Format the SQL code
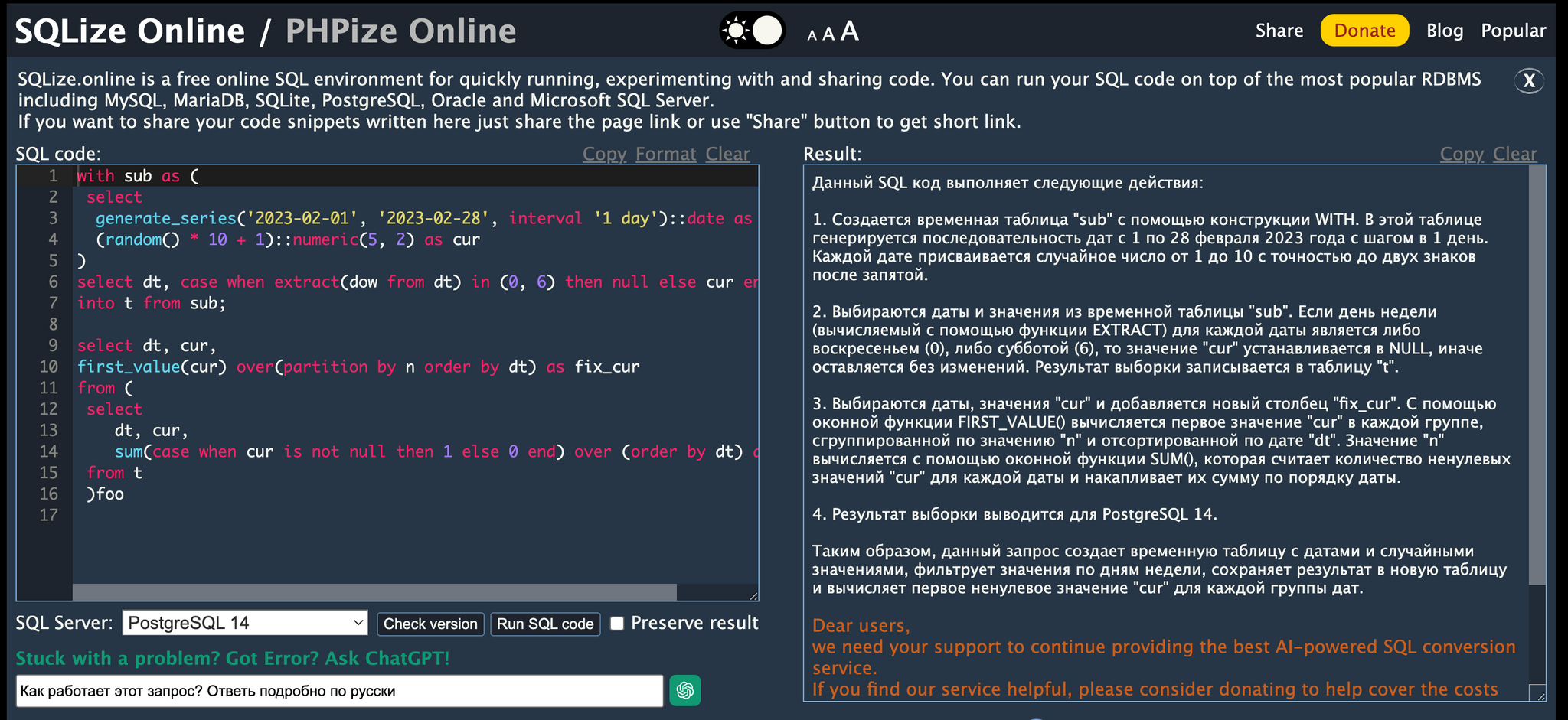1568x720 pixels. click(x=665, y=154)
